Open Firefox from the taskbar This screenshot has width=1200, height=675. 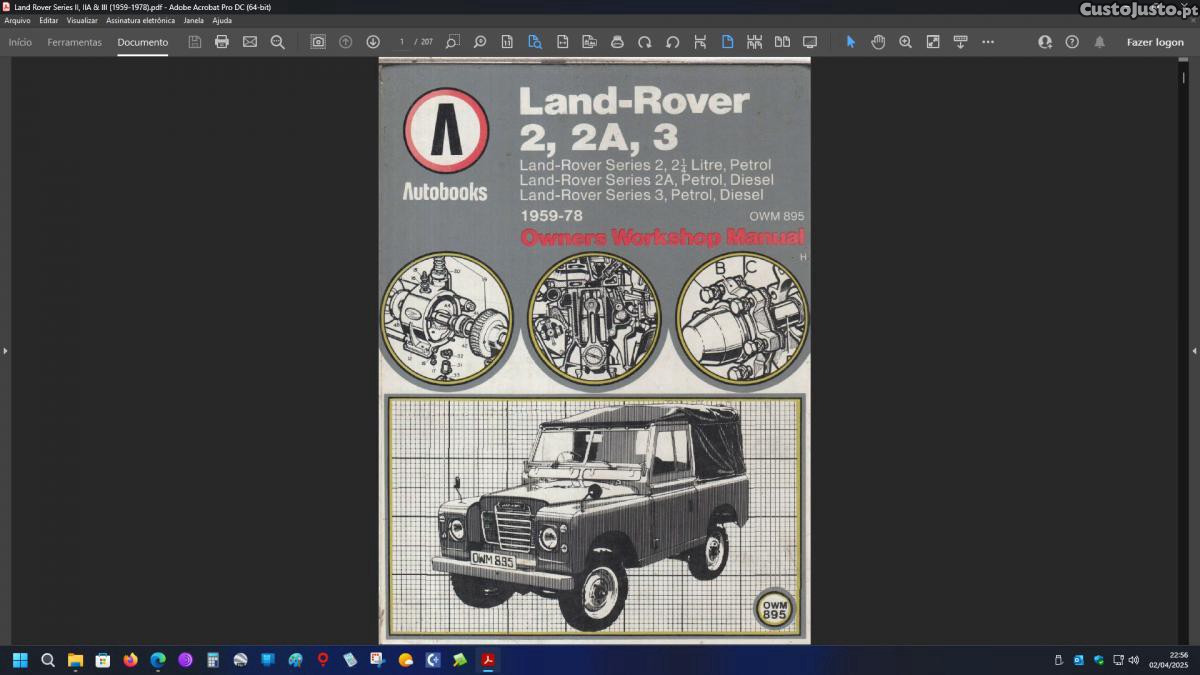pos(130,660)
